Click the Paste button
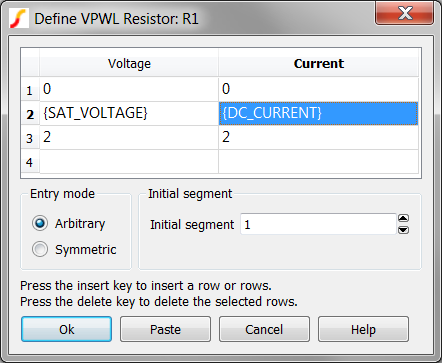This screenshot has height=363, width=442. pyautogui.click(x=165, y=329)
